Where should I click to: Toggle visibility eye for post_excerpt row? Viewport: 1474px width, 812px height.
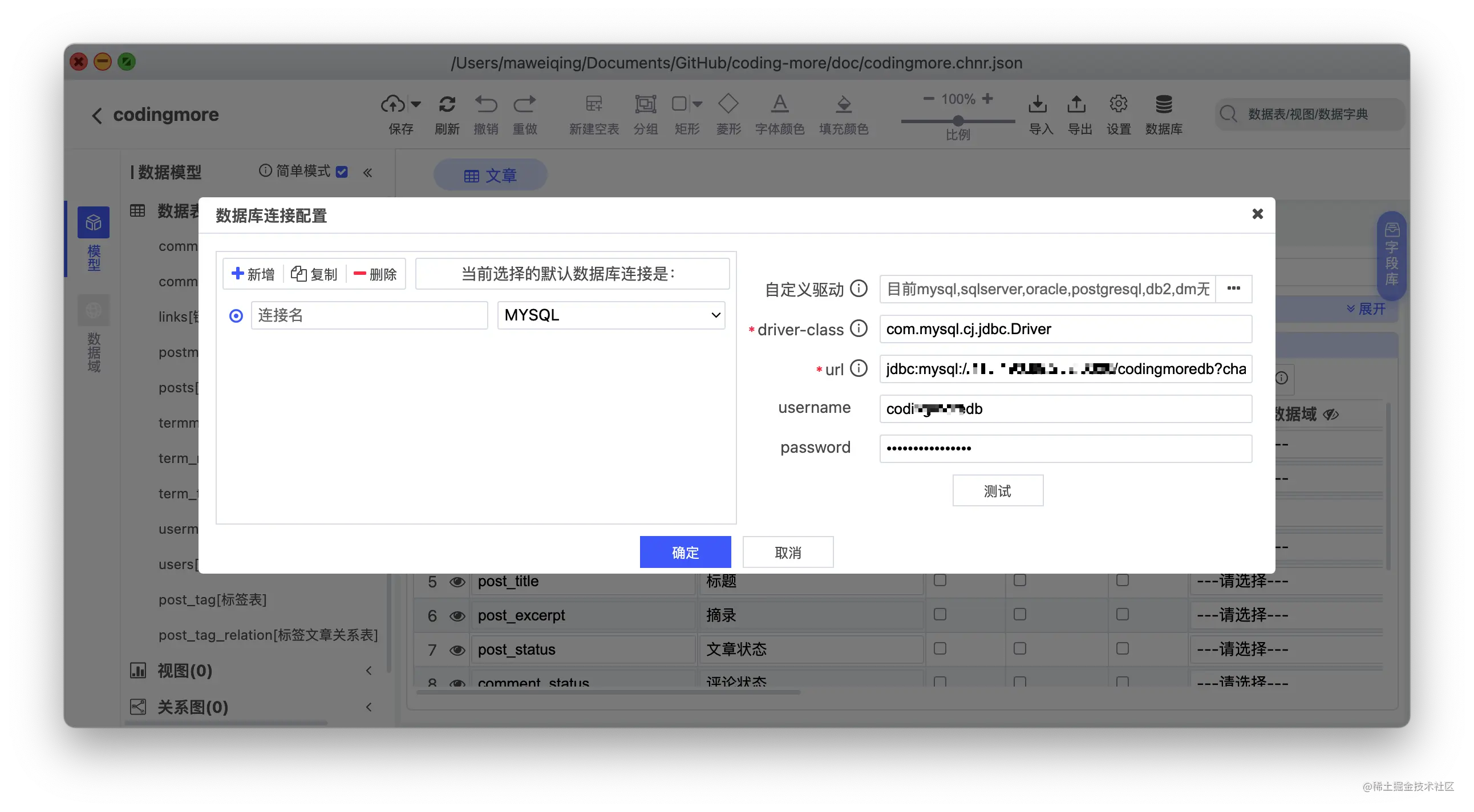[456, 616]
